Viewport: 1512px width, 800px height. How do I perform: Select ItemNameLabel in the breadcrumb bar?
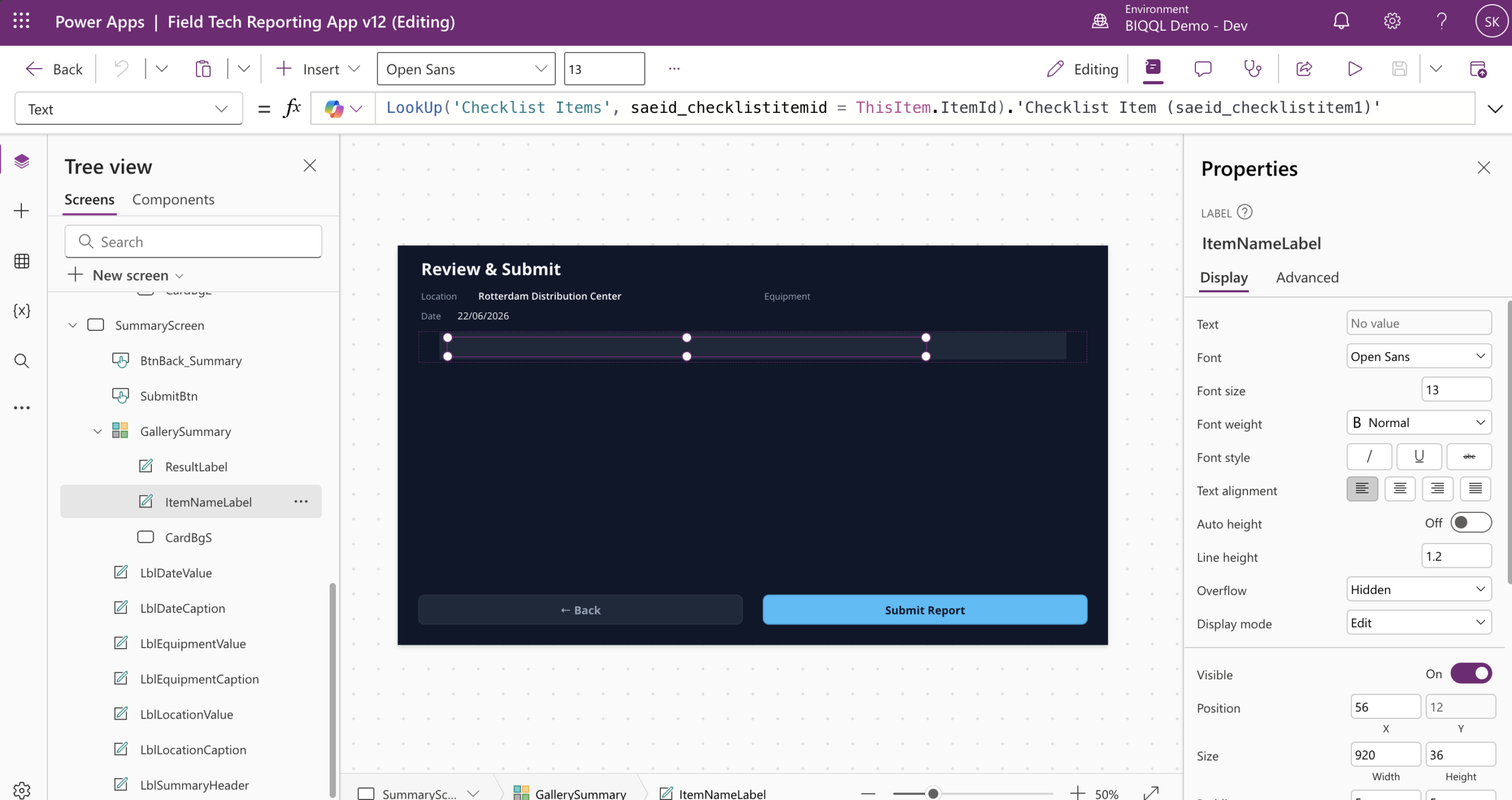[712, 794]
